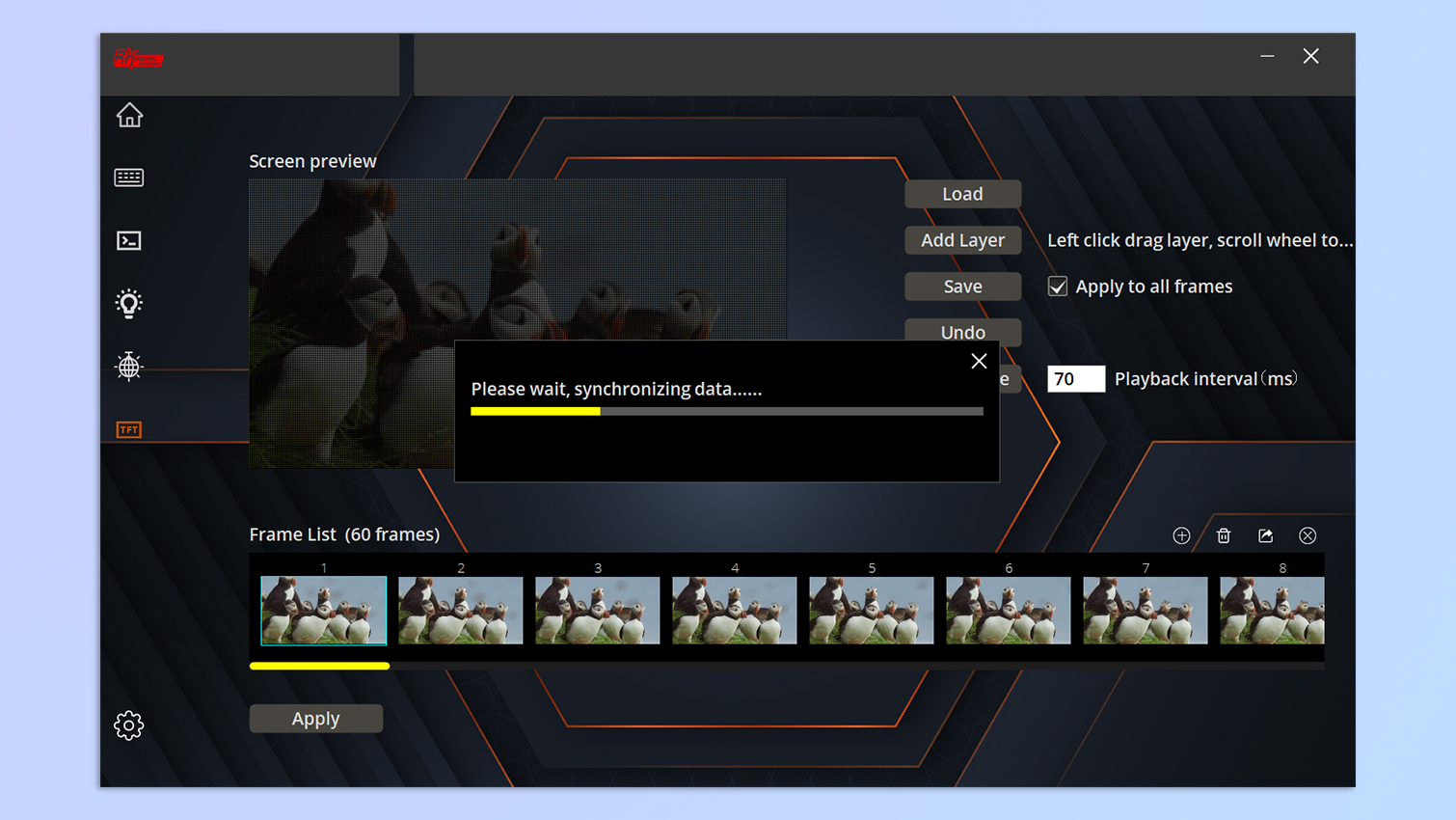1456x820 pixels.
Task: Clear all frames with circled X icon
Action: (1308, 535)
